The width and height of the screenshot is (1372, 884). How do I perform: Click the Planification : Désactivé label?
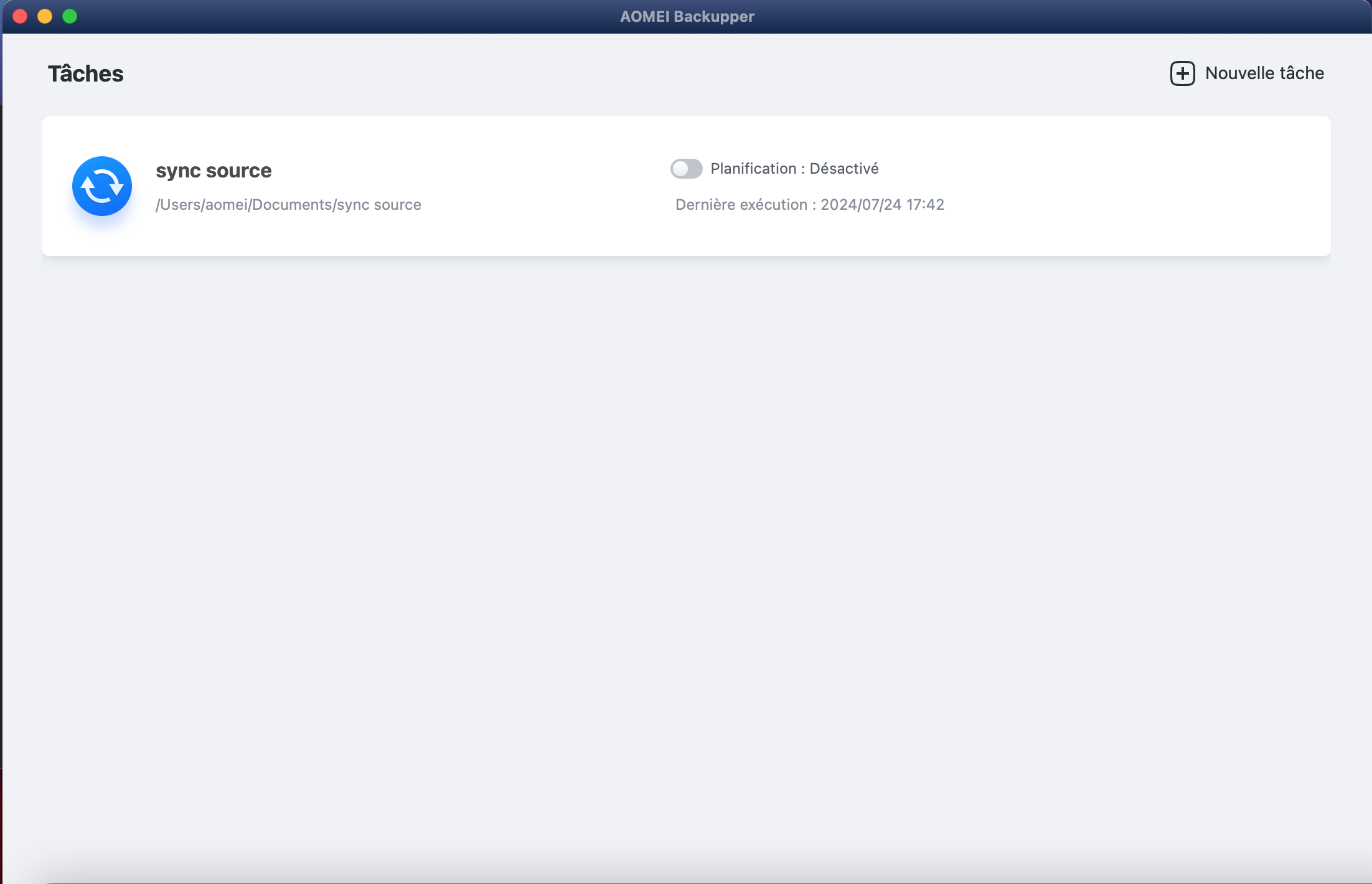pyautogui.click(x=794, y=169)
